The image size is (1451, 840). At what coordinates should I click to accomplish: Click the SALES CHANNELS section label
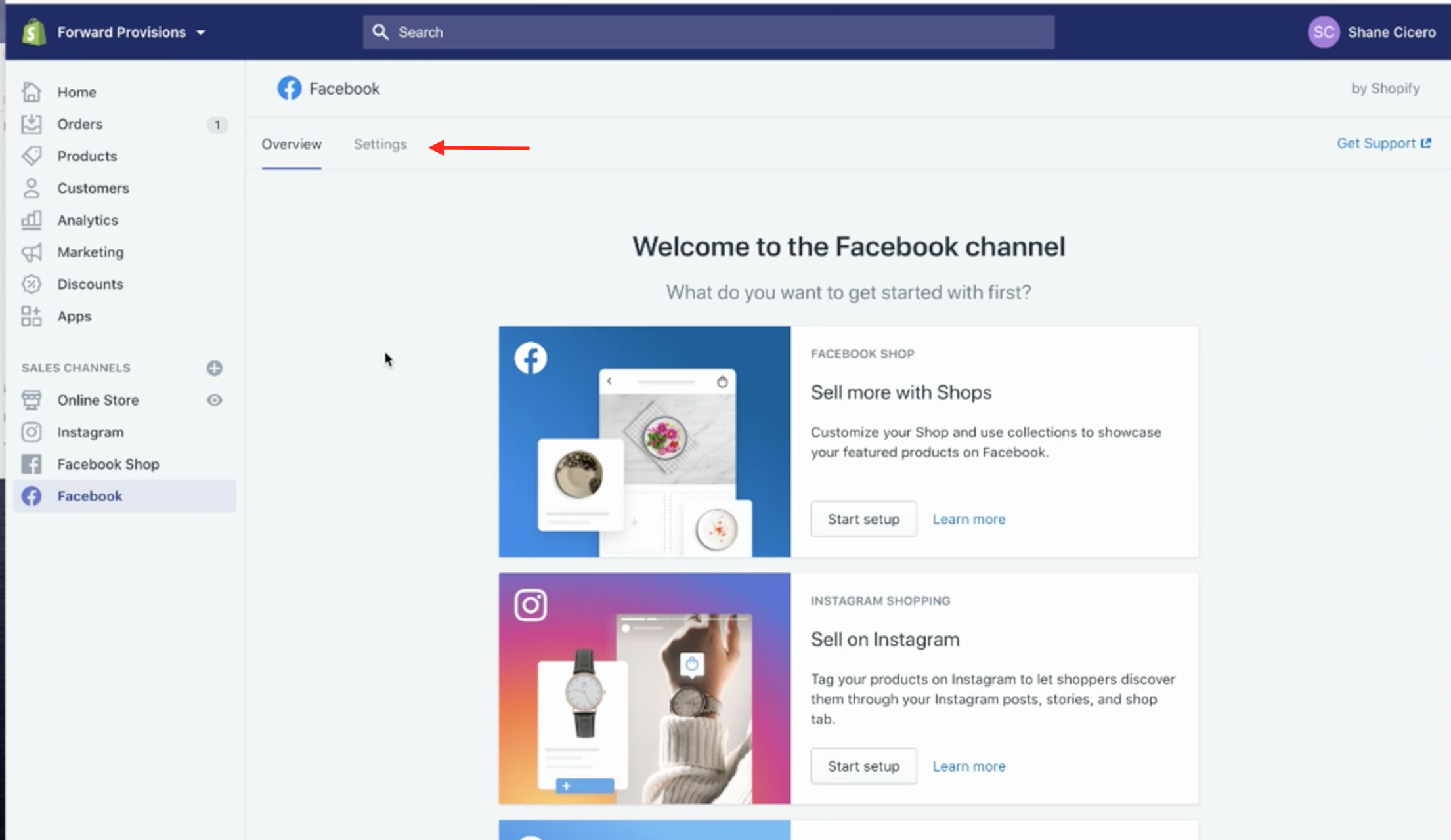pos(76,367)
